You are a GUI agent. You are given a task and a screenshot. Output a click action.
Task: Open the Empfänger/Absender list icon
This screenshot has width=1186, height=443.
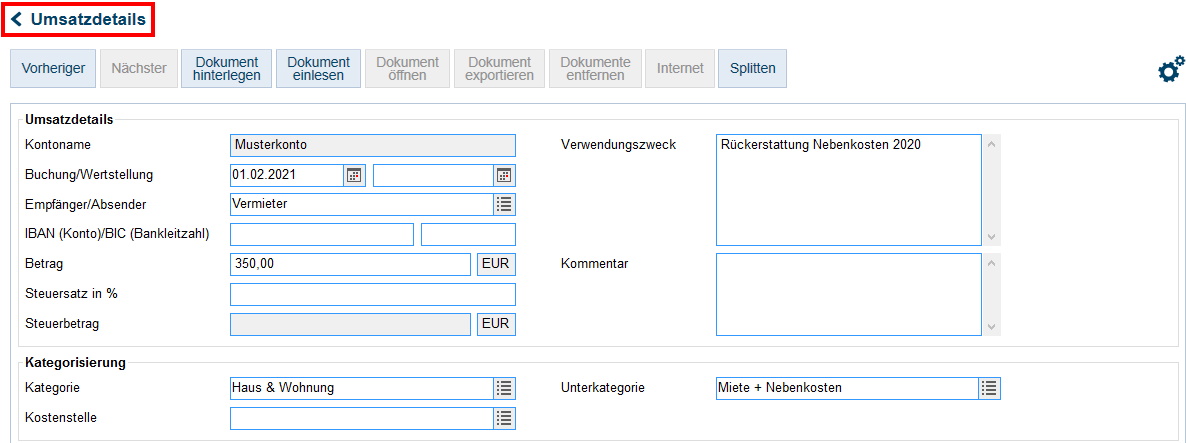click(x=504, y=204)
